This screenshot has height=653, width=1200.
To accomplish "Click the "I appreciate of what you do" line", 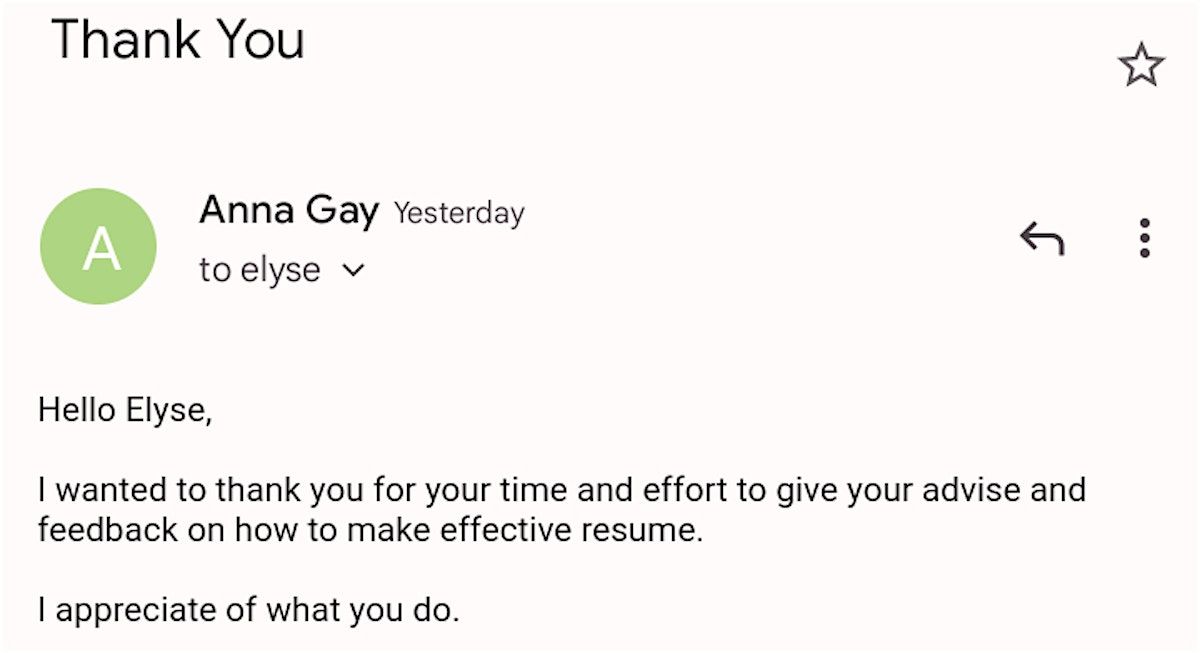I will click(x=248, y=610).
